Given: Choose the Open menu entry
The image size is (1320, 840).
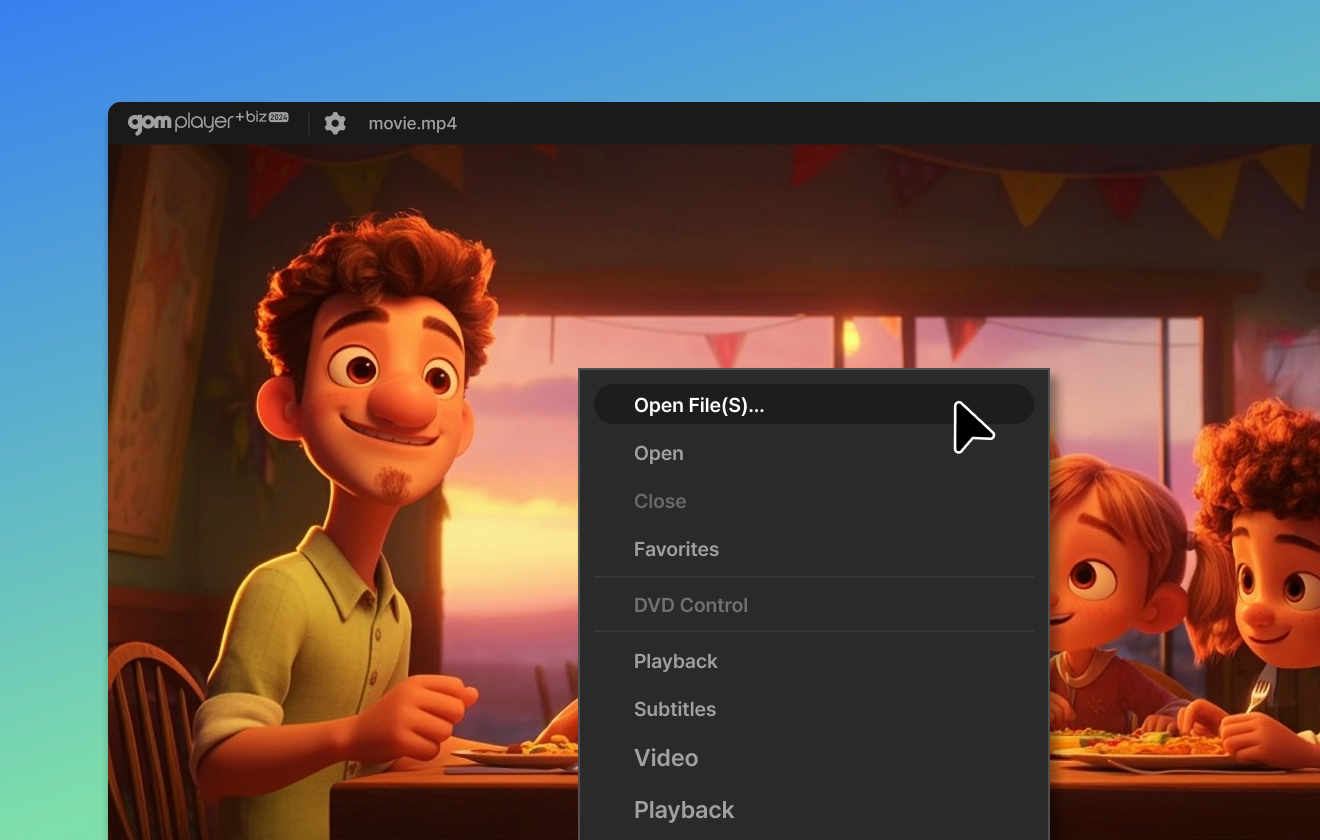Looking at the screenshot, I should [659, 453].
